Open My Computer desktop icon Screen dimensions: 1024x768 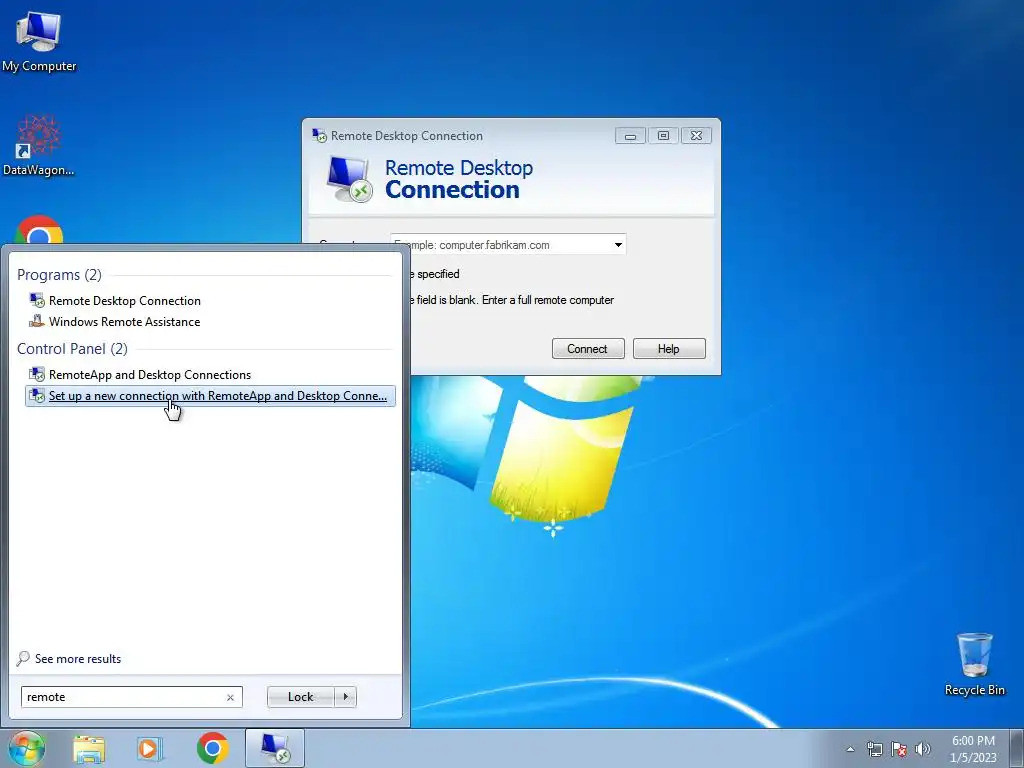tap(39, 42)
